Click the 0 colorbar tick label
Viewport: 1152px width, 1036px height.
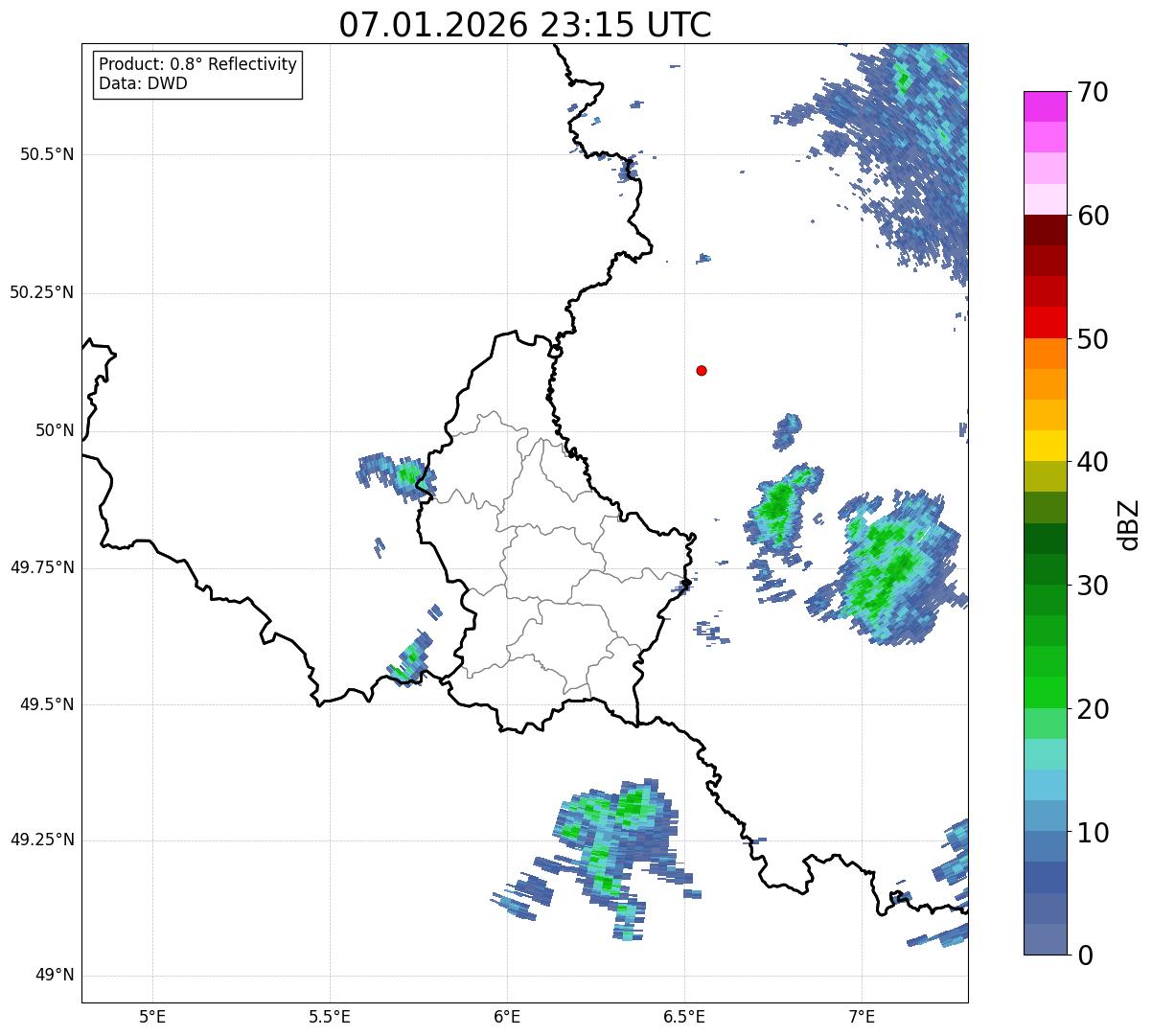click(x=1084, y=955)
